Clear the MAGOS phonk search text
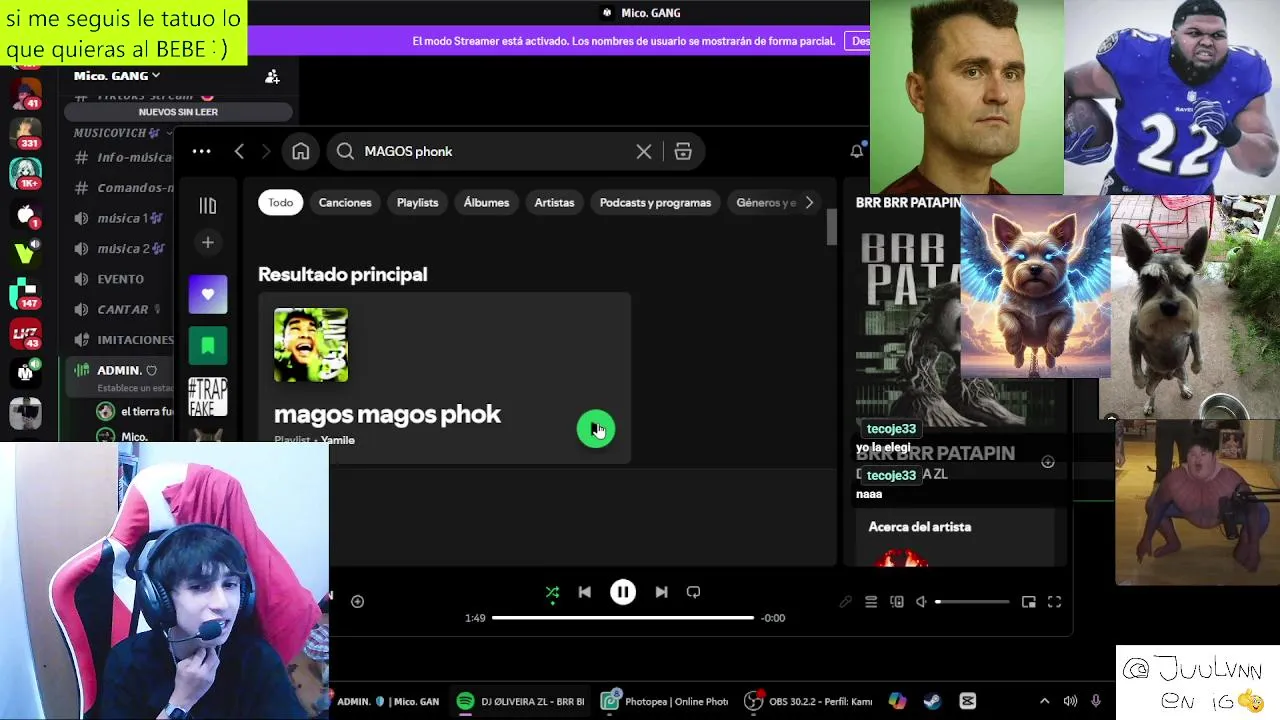The image size is (1280, 720). click(644, 151)
